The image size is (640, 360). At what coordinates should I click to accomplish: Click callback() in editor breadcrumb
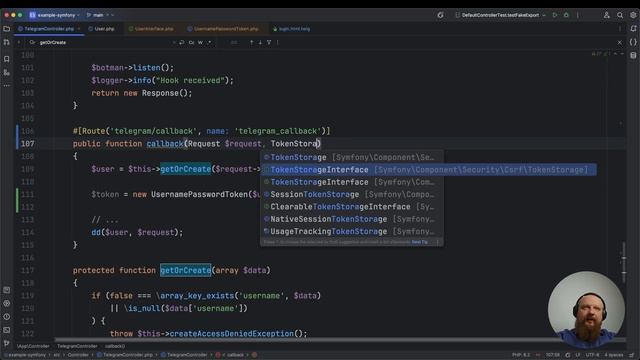115,346
